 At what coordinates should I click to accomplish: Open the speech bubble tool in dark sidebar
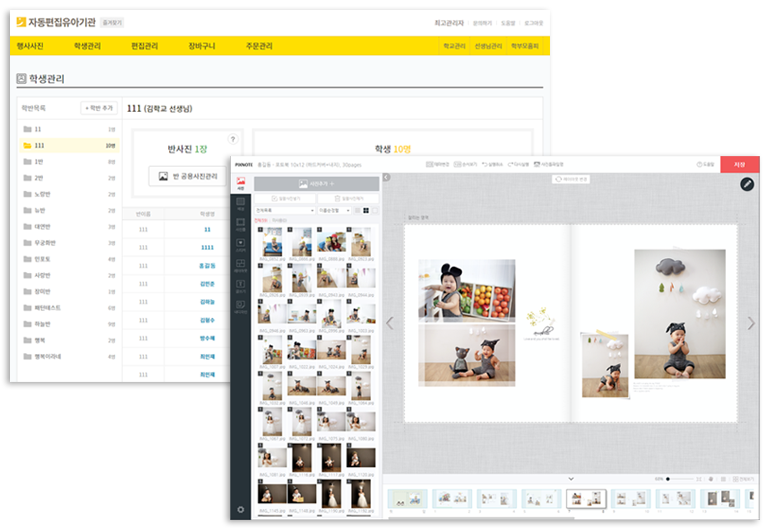(241, 307)
